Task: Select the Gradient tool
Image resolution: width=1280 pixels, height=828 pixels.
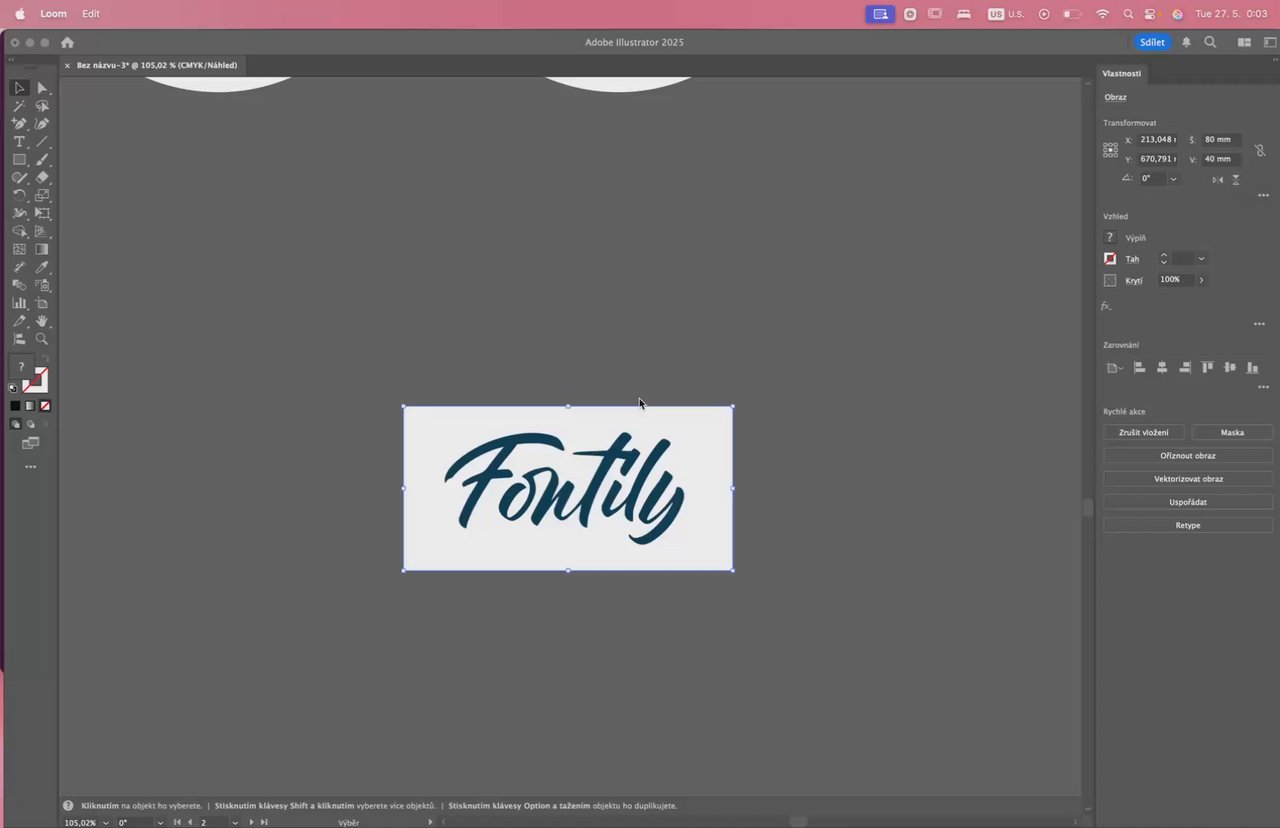Action: 42,250
